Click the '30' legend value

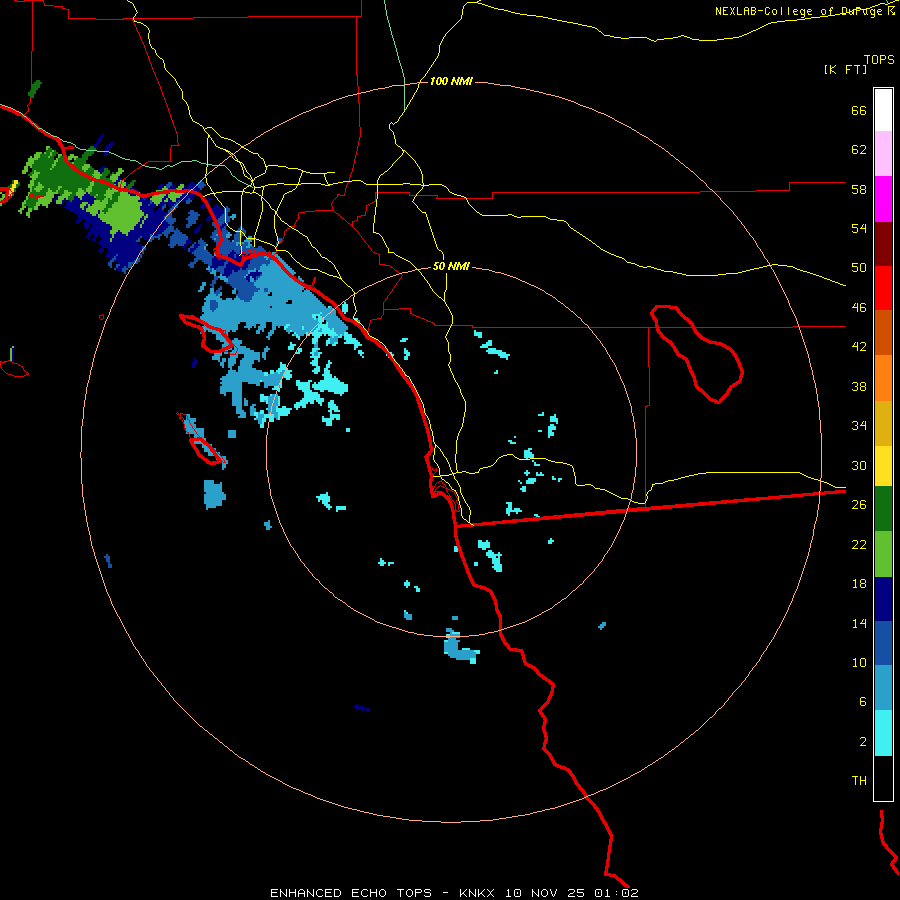[x=859, y=465]
